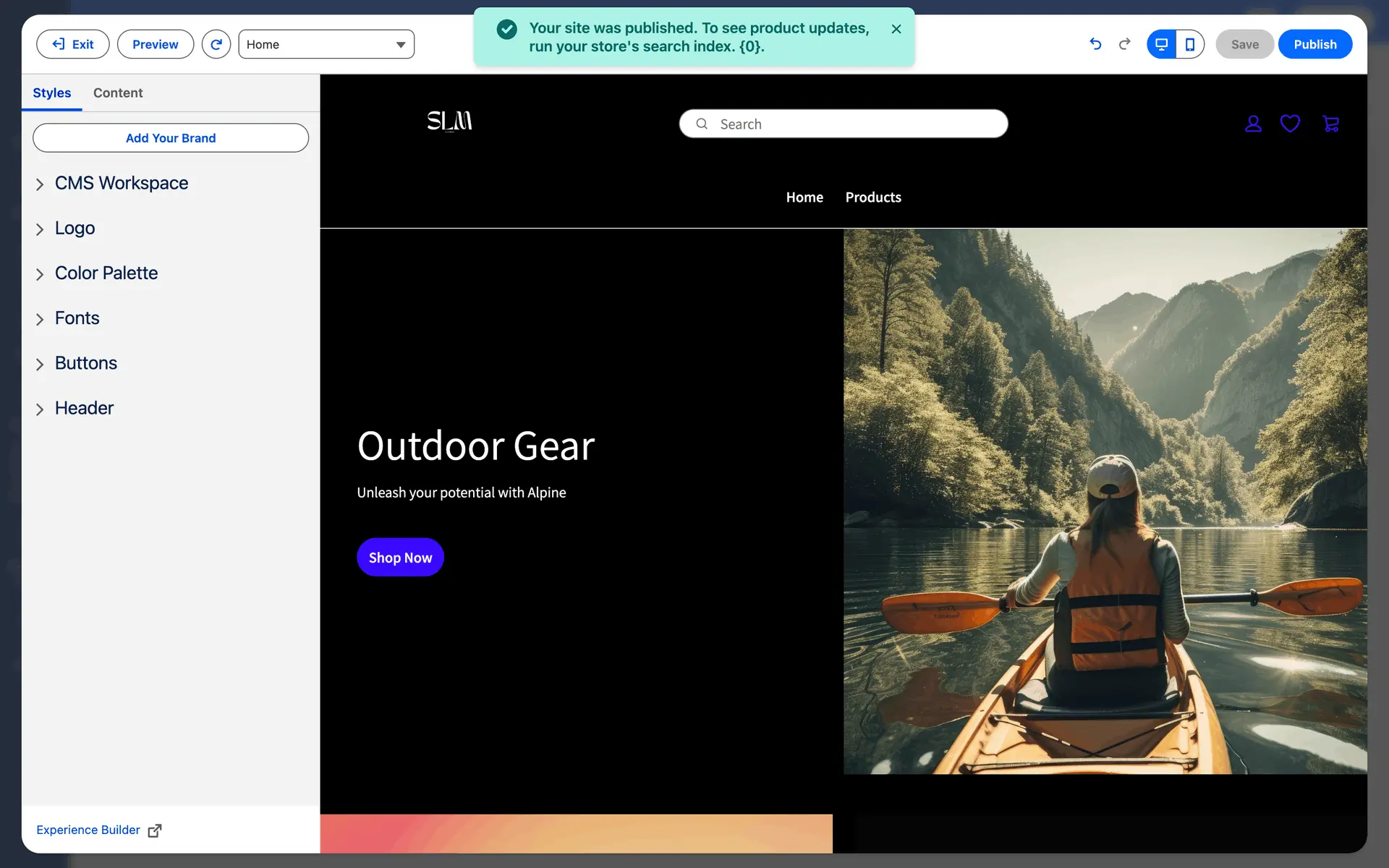Click the wishlist heart icon
This screenshot has height=868, width=1389.
coord(1290,124)
